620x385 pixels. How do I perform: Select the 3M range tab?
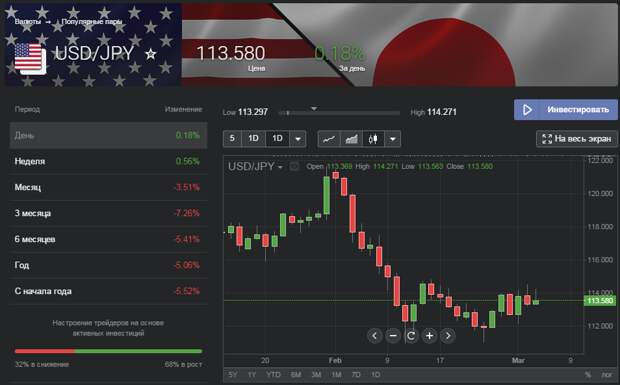(316, 374)
